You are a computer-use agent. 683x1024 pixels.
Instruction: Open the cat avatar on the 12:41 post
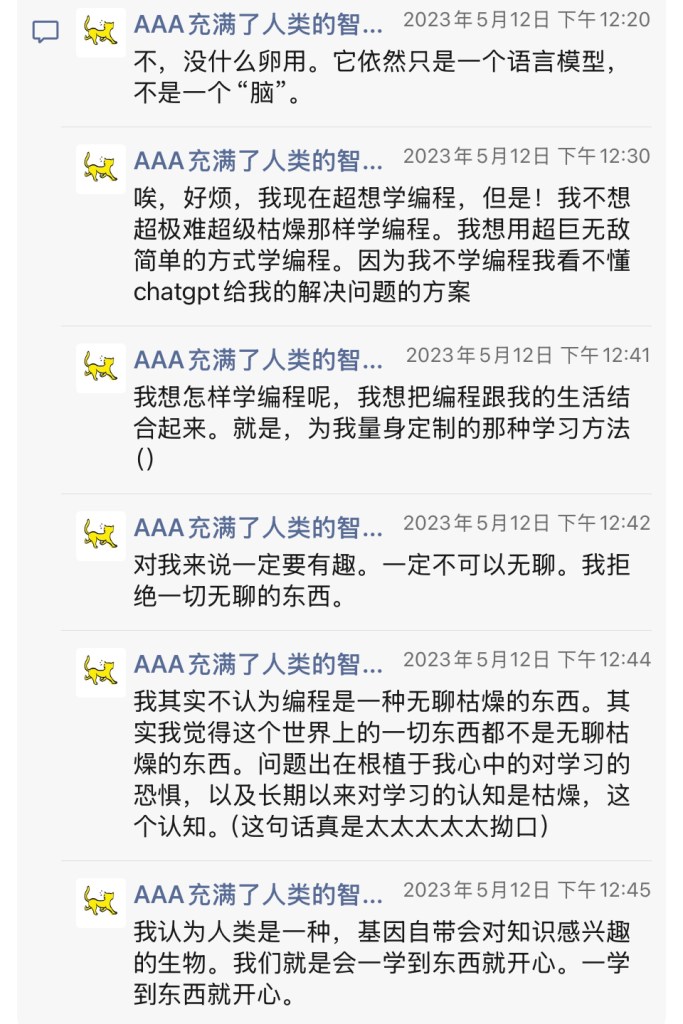[x=100, y=367]
